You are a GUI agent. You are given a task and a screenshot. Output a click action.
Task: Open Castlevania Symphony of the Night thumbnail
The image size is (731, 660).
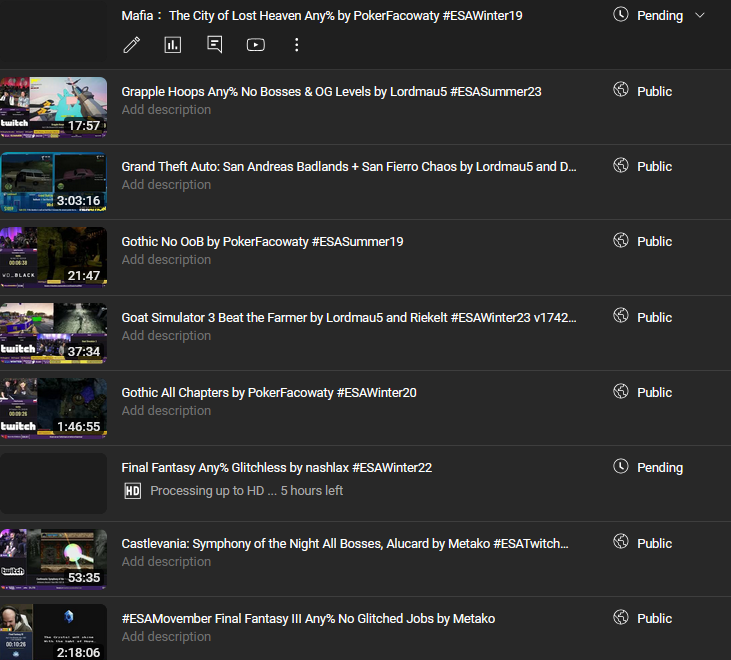[54, 559]
